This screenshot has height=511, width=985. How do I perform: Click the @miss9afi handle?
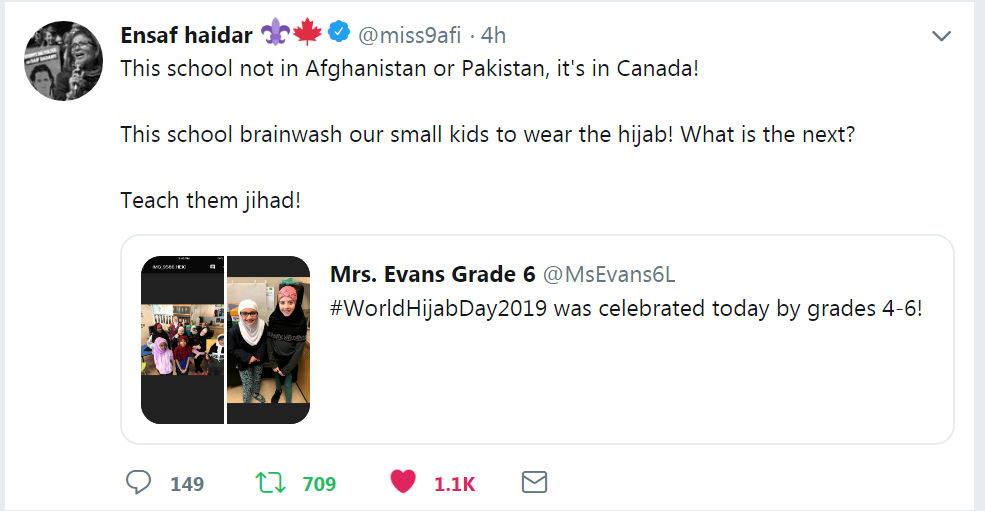tap(409, 35)
